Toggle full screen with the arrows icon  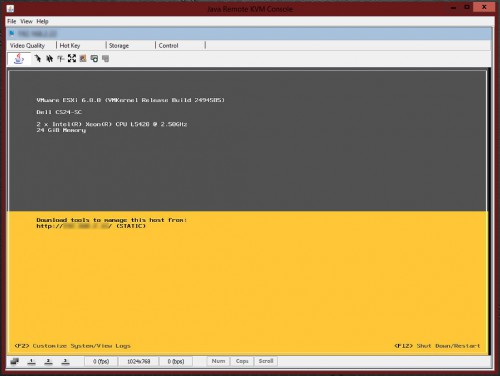(72, 59)
